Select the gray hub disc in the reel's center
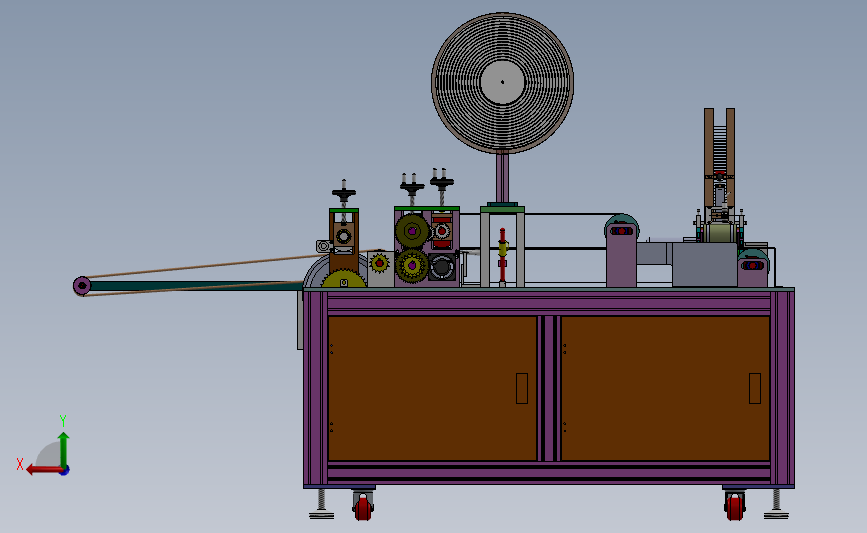The image size is (867, 533). (502, 82)
